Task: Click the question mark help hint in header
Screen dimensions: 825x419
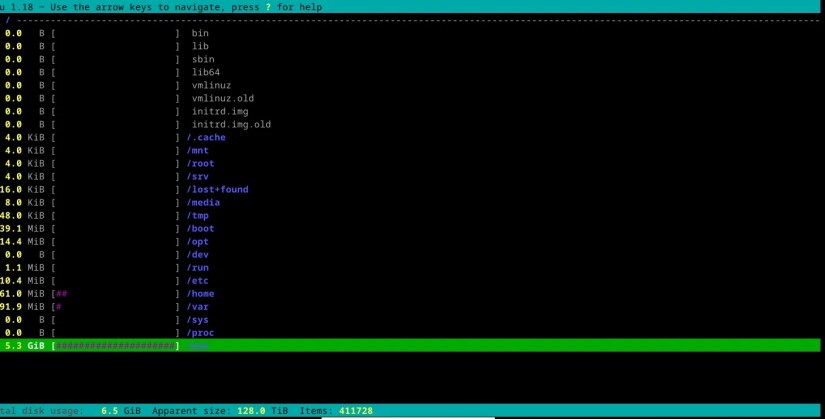Action: 268,7
